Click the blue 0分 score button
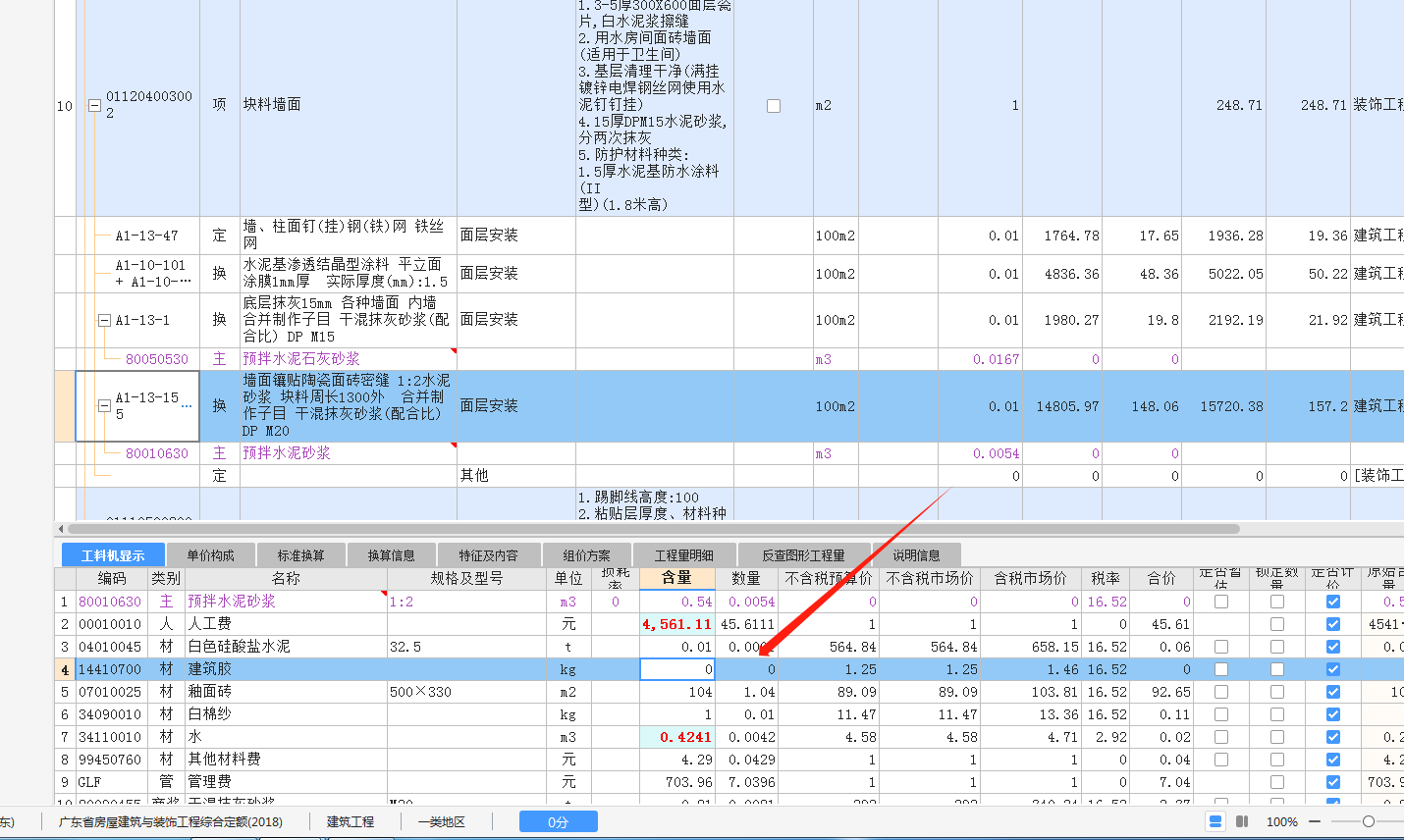Viewport: 1404px width, 840px height. (558, 821)
